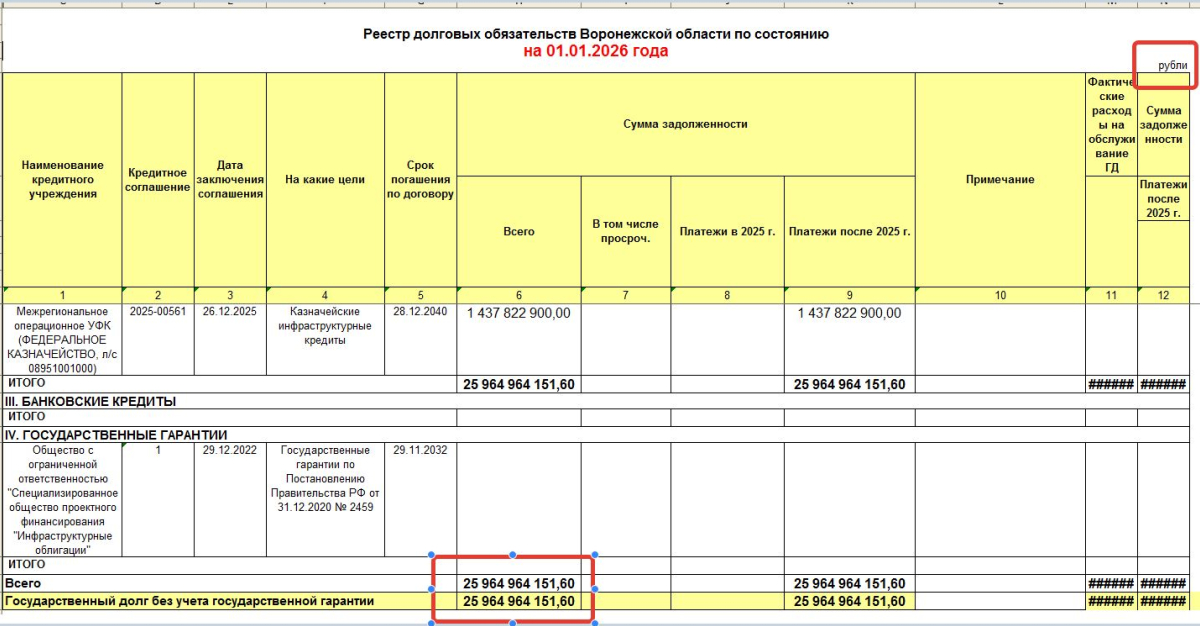The image size is (1200, 626).
Task: Select 'Казначейские инфраструктурные кредиты' purpose cell
Action: click(x=325, y=326)
